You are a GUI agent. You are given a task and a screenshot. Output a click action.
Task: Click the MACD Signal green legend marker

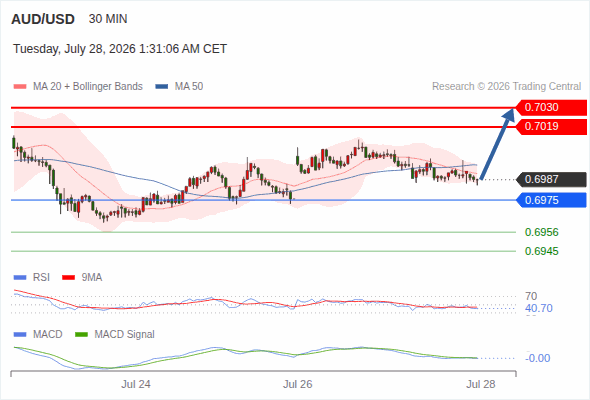coord(81,335)
